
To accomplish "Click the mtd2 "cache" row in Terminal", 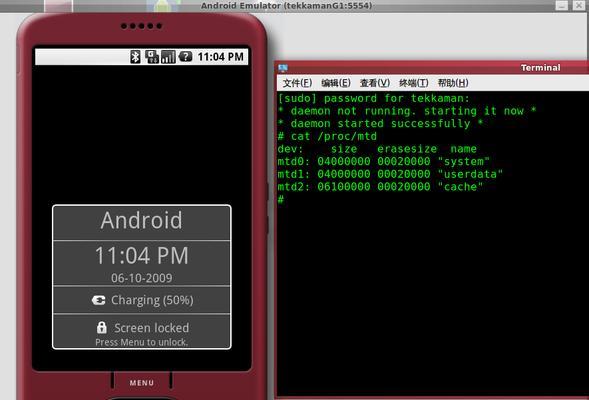I will (380, 187).
